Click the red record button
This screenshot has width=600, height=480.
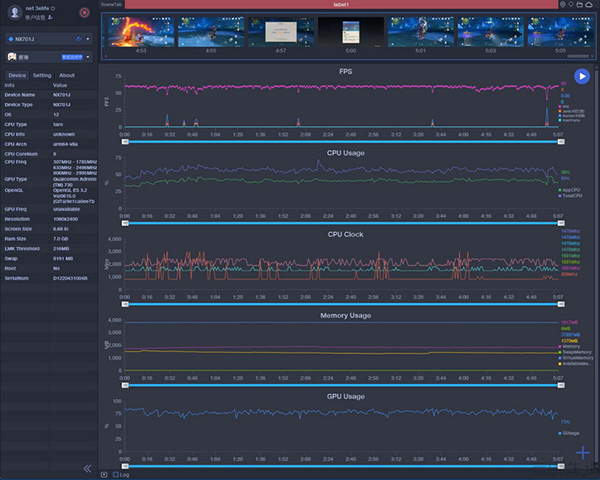[x=84, y=13]
